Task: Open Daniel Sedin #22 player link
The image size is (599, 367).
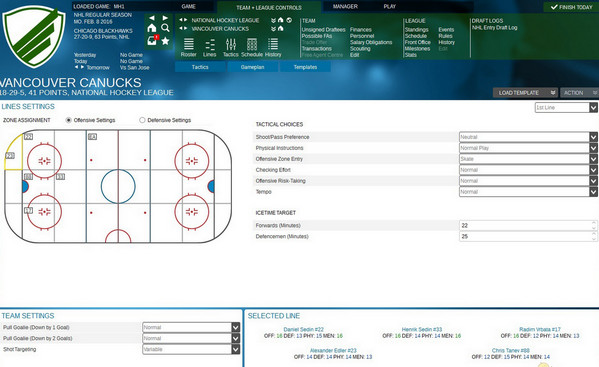Action: tap(303, 330)
